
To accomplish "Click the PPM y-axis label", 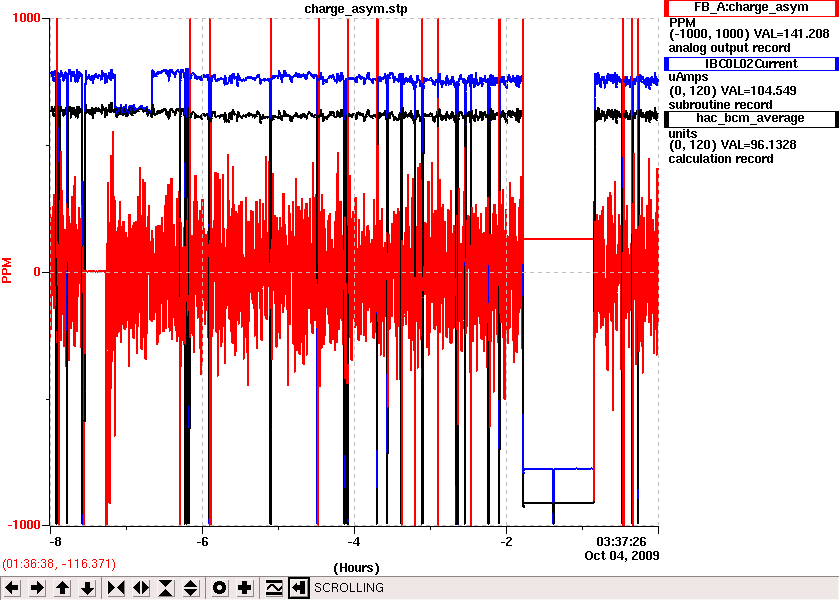I will point(7,270).
